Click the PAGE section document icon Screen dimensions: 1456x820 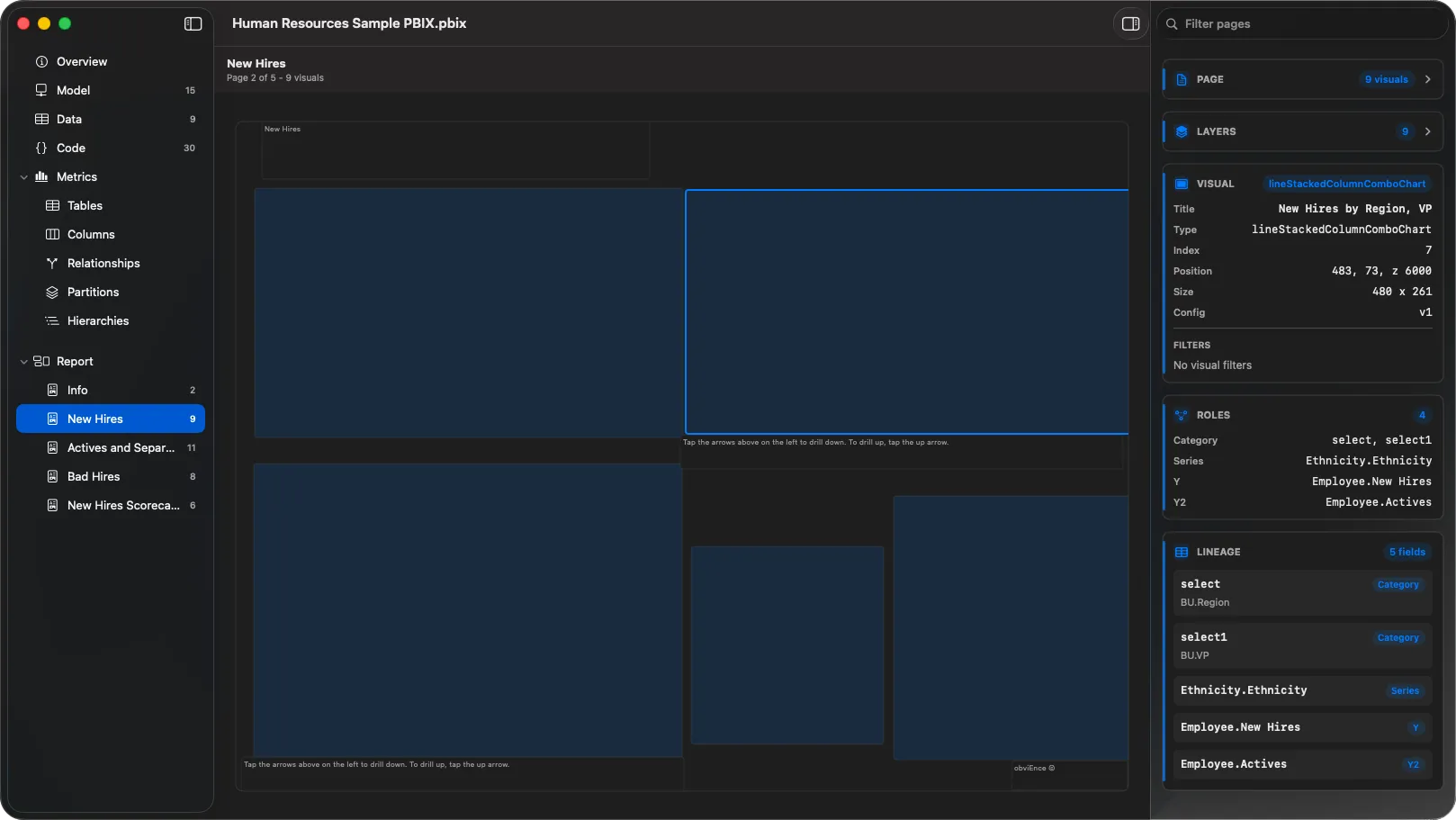click(x=1182, y=79)
